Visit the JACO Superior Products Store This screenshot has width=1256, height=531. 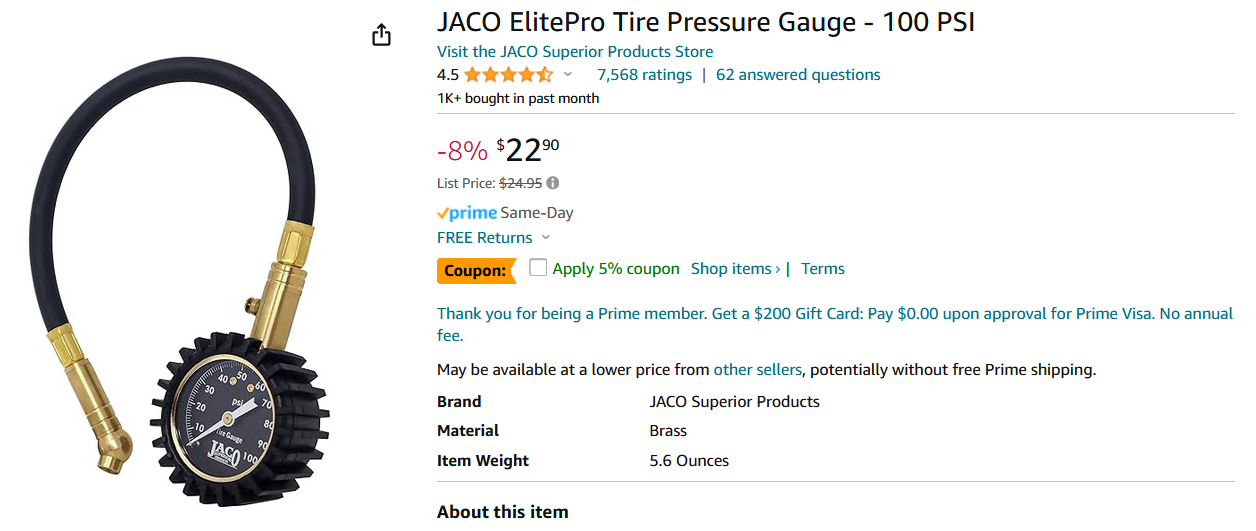(575, 52)
